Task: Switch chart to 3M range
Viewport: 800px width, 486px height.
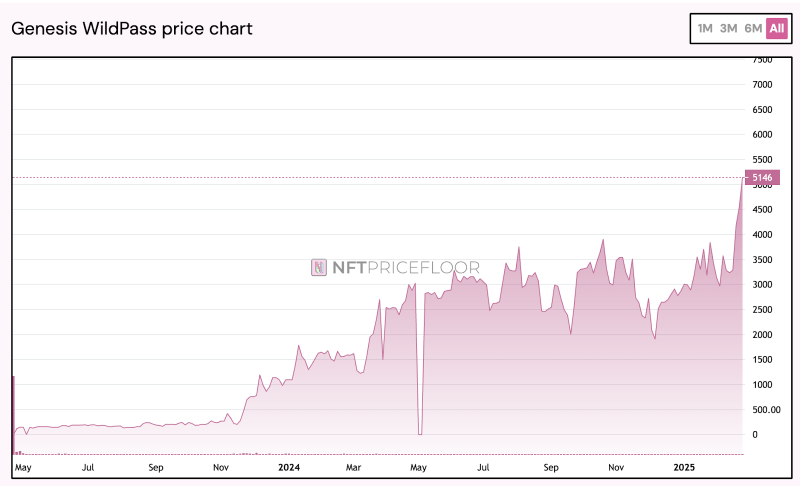Action: (729, 28)
